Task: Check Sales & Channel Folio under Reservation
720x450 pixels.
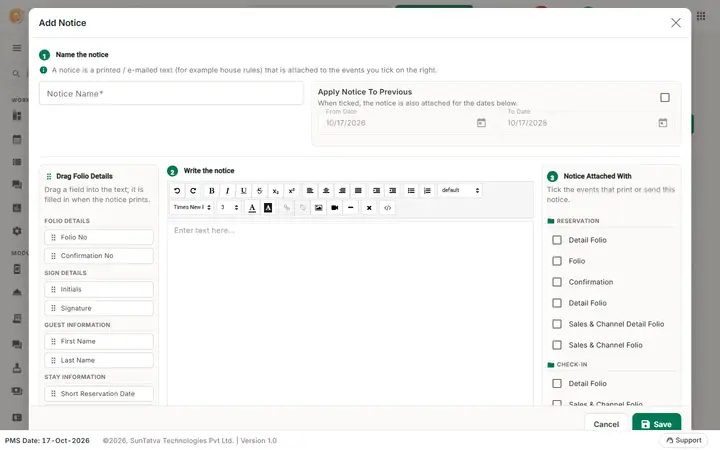Action: pyautogui.click(x=557, y=345)
